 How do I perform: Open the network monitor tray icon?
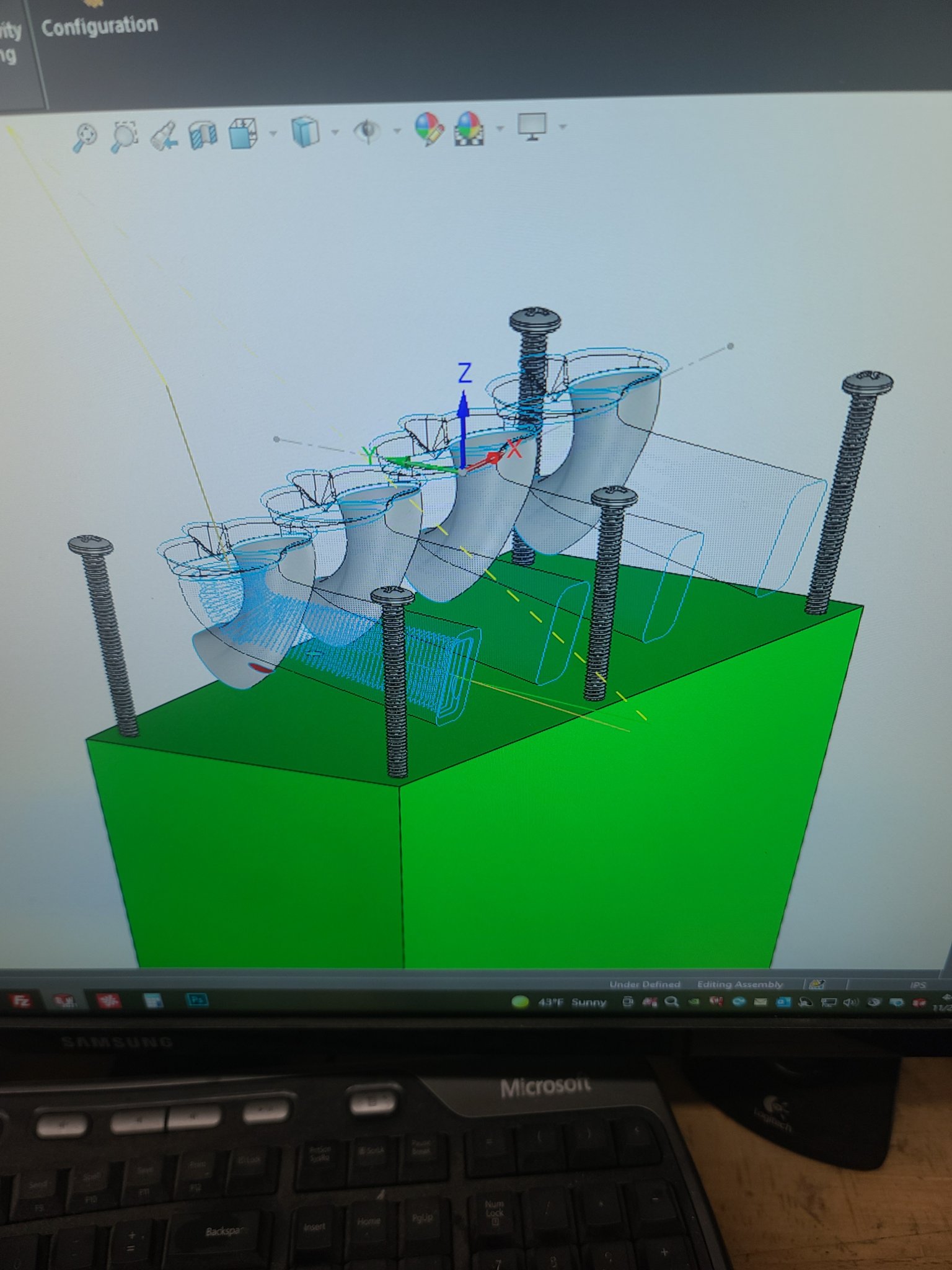(829, 1002)
